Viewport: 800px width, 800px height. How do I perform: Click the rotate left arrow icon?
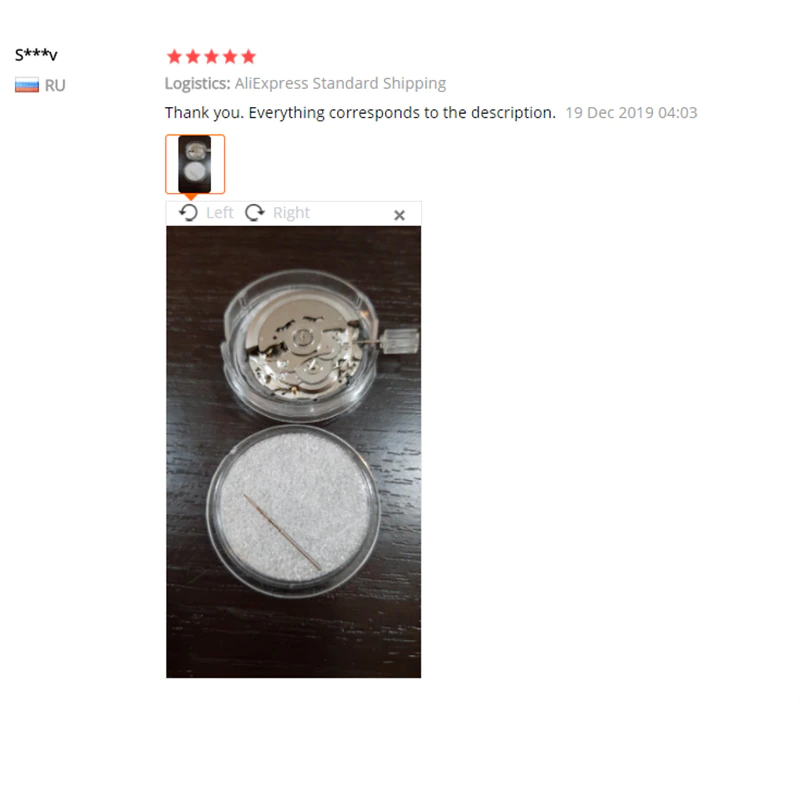(188, 212)
